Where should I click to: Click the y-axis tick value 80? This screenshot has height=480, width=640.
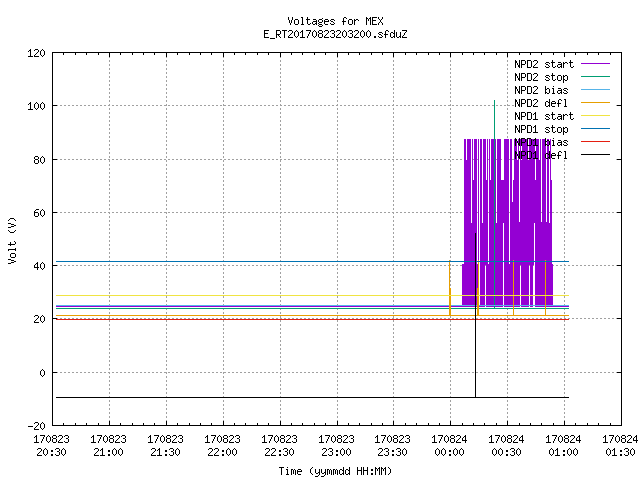(39, 160)
